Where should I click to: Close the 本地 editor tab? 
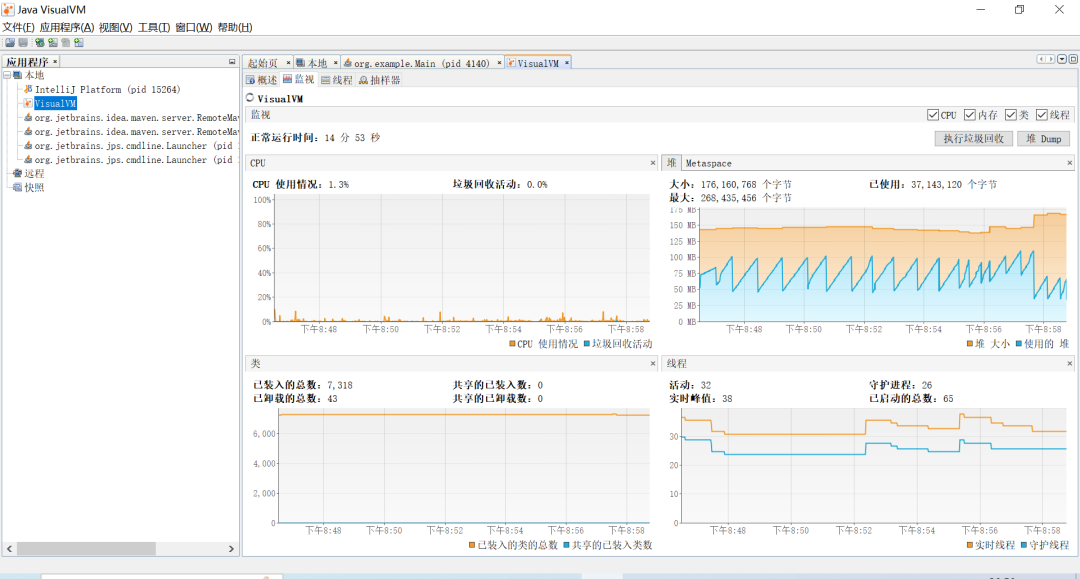pos(335,63)
